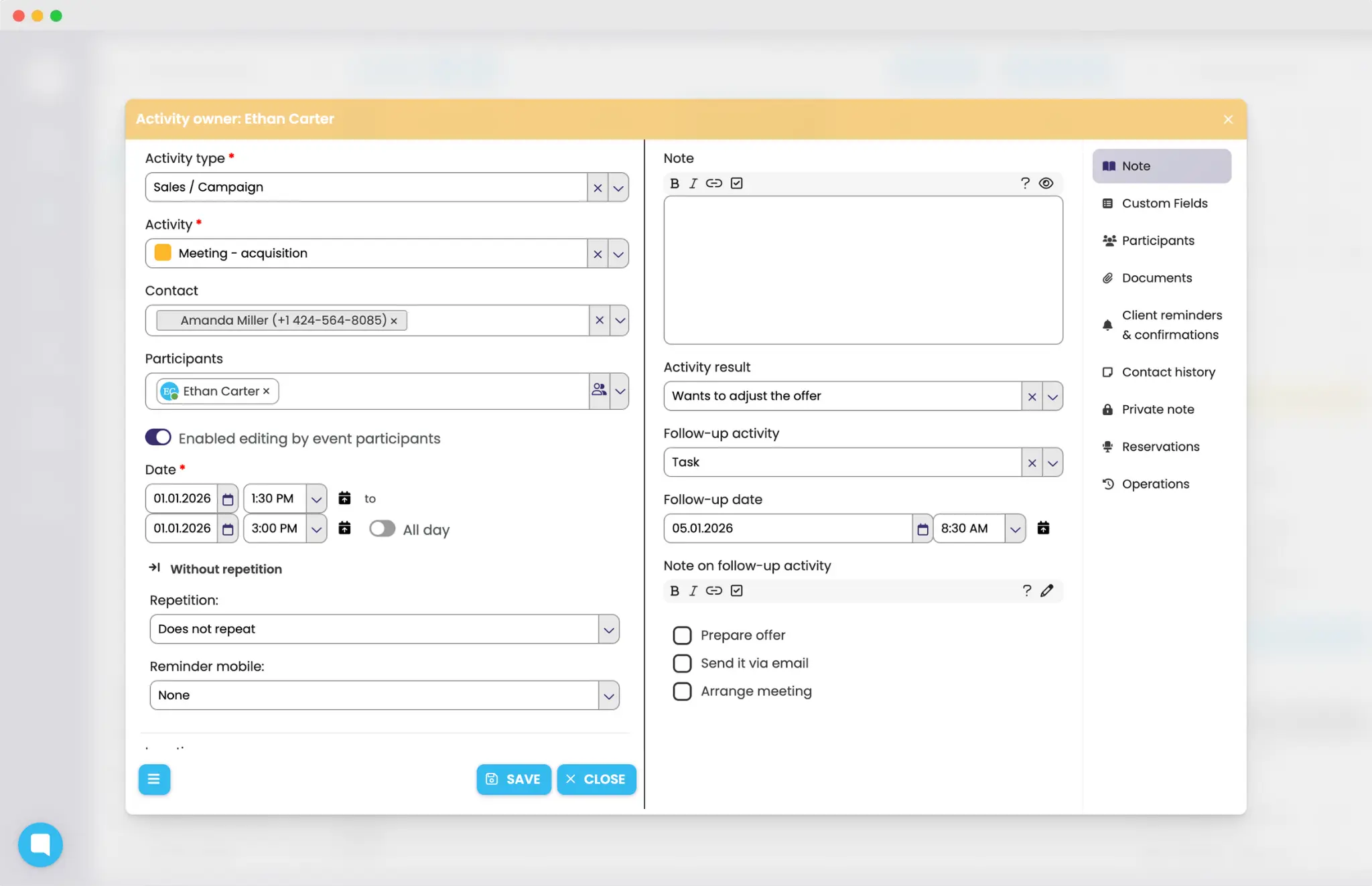
Task: Toggle Enabled editing by event participants
Action: (x=158, y=438)
